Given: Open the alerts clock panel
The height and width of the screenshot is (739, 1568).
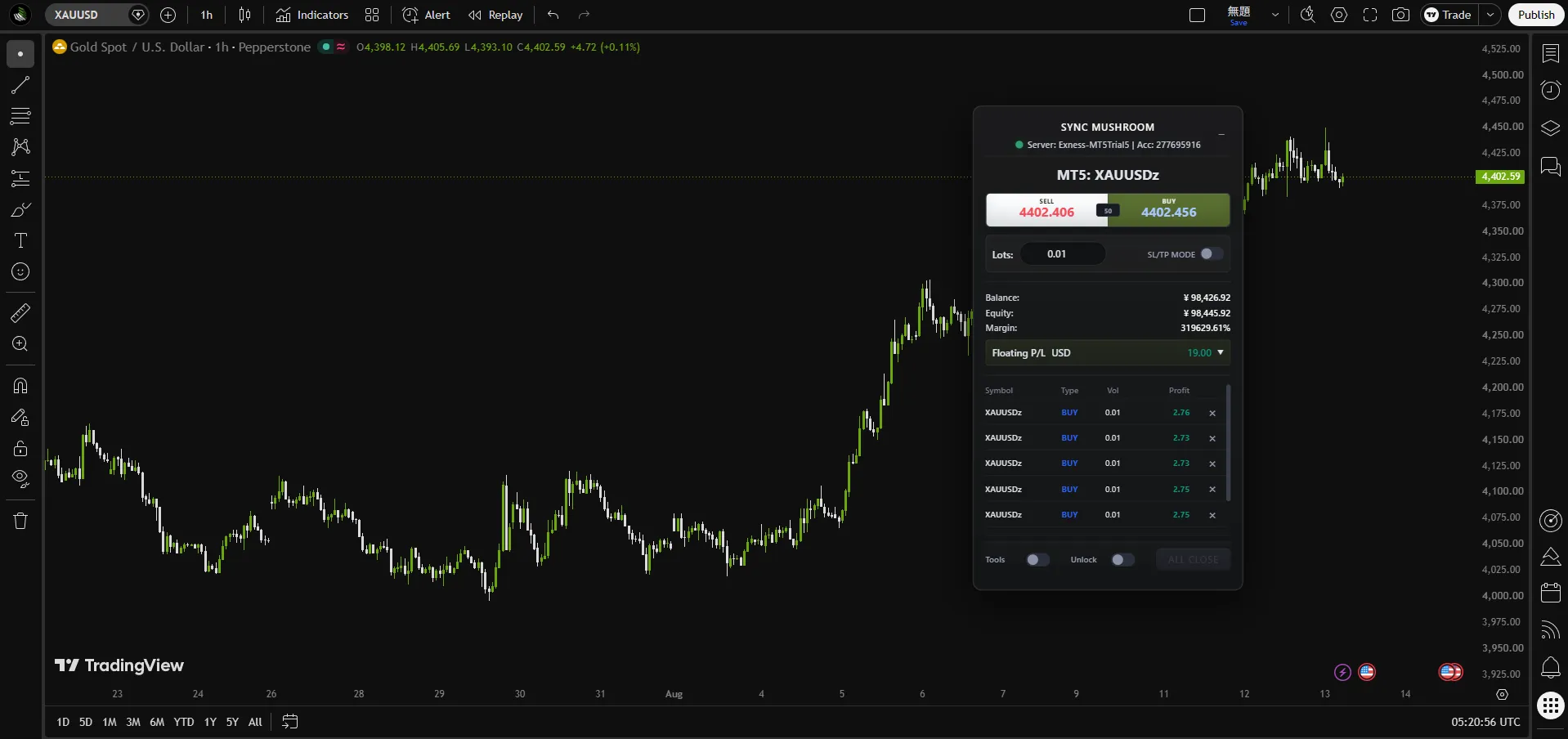Looking at the screenshot, I should pyautogui.click(x=1551, y=90).
